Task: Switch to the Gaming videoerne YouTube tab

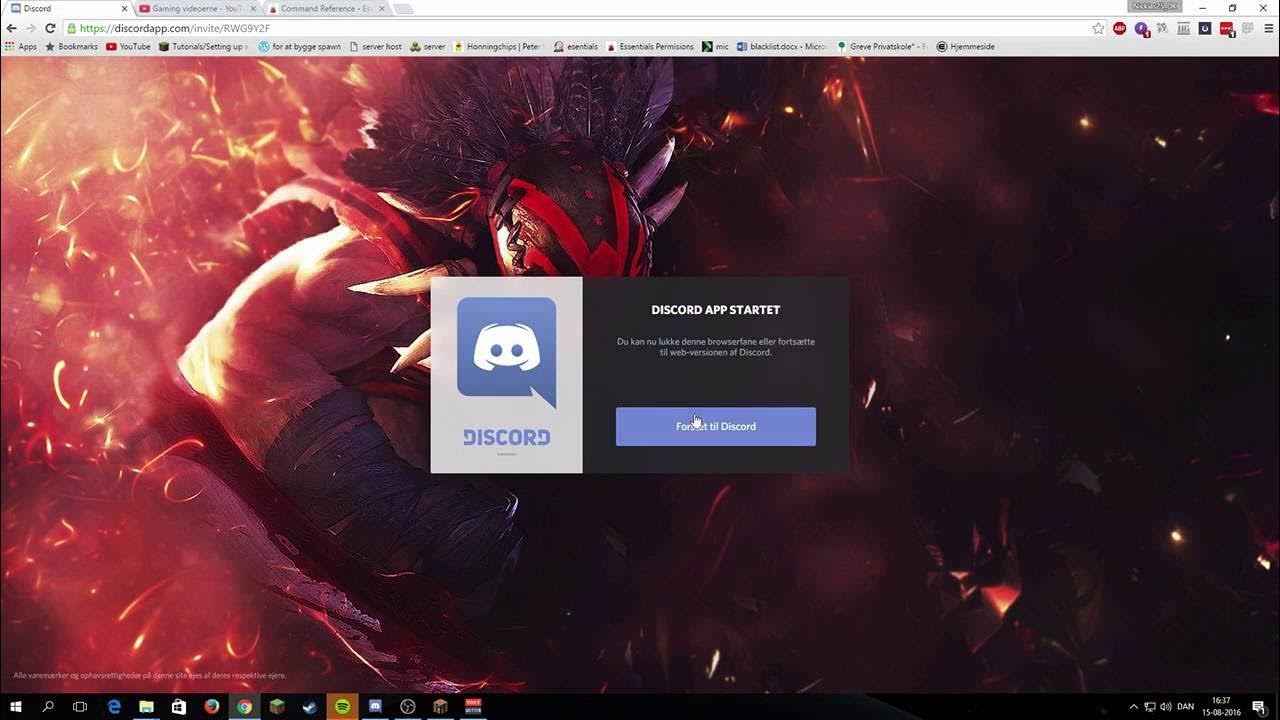Action: pos(196,8)
